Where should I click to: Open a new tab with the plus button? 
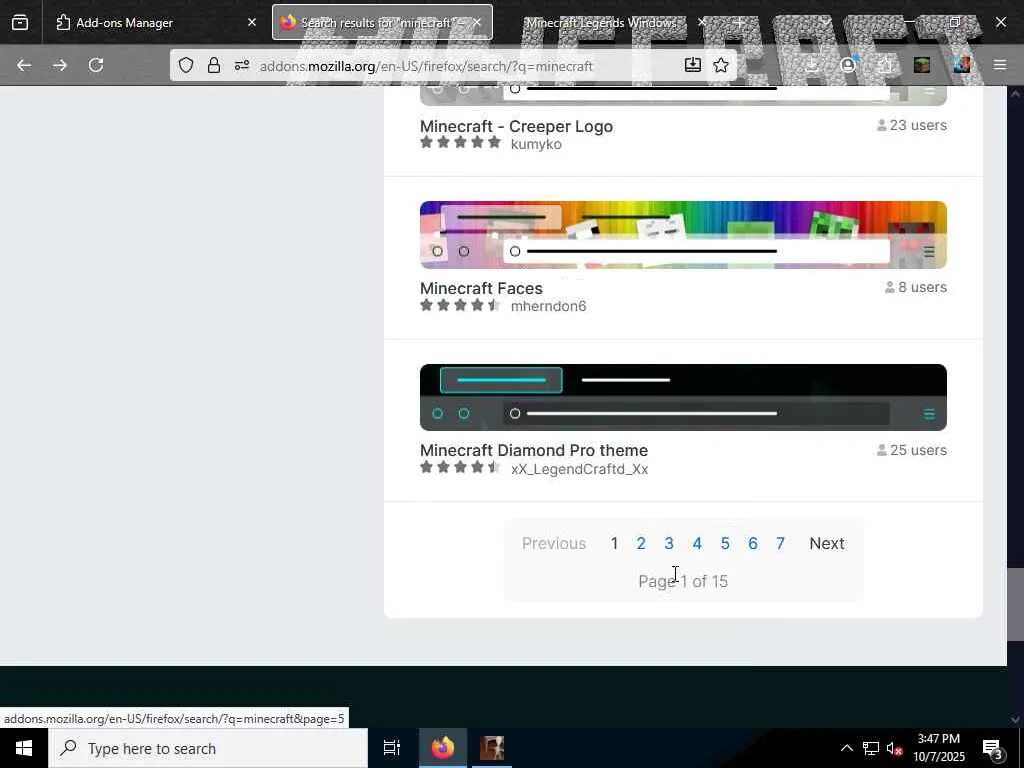739,22
